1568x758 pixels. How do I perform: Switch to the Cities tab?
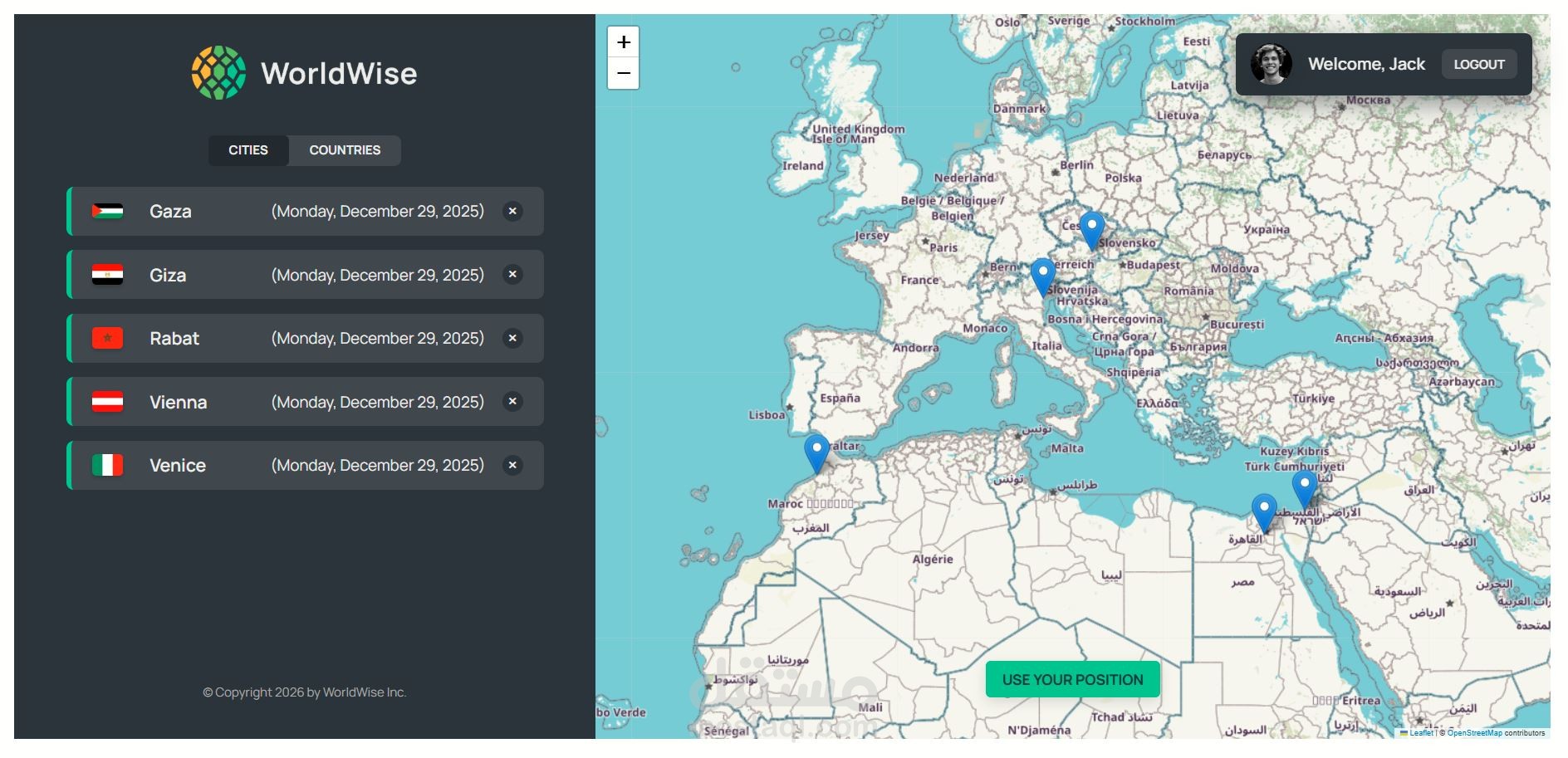tap(248, 150)
